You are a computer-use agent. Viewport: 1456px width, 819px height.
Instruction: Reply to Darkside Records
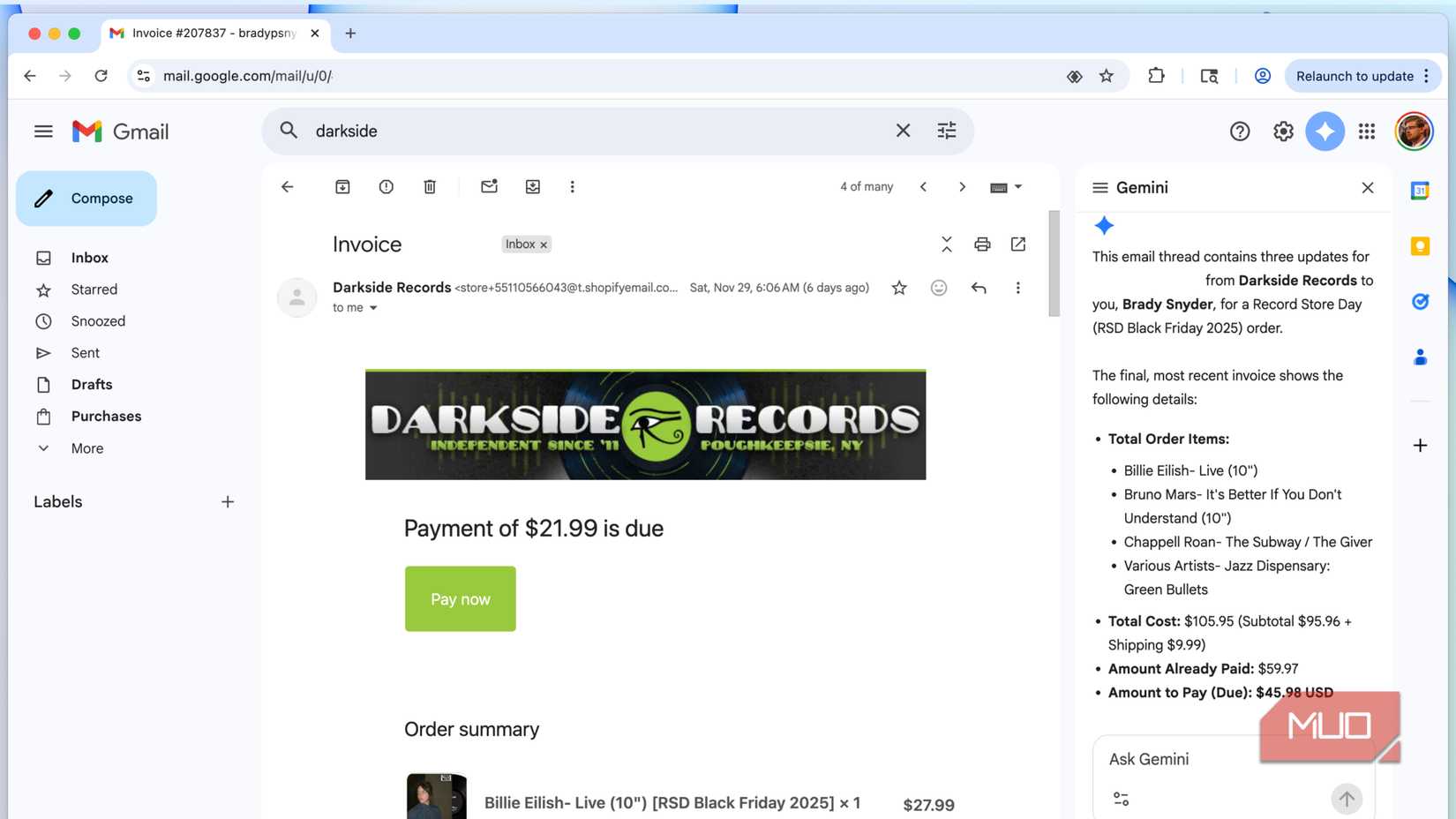click(979, 288)
